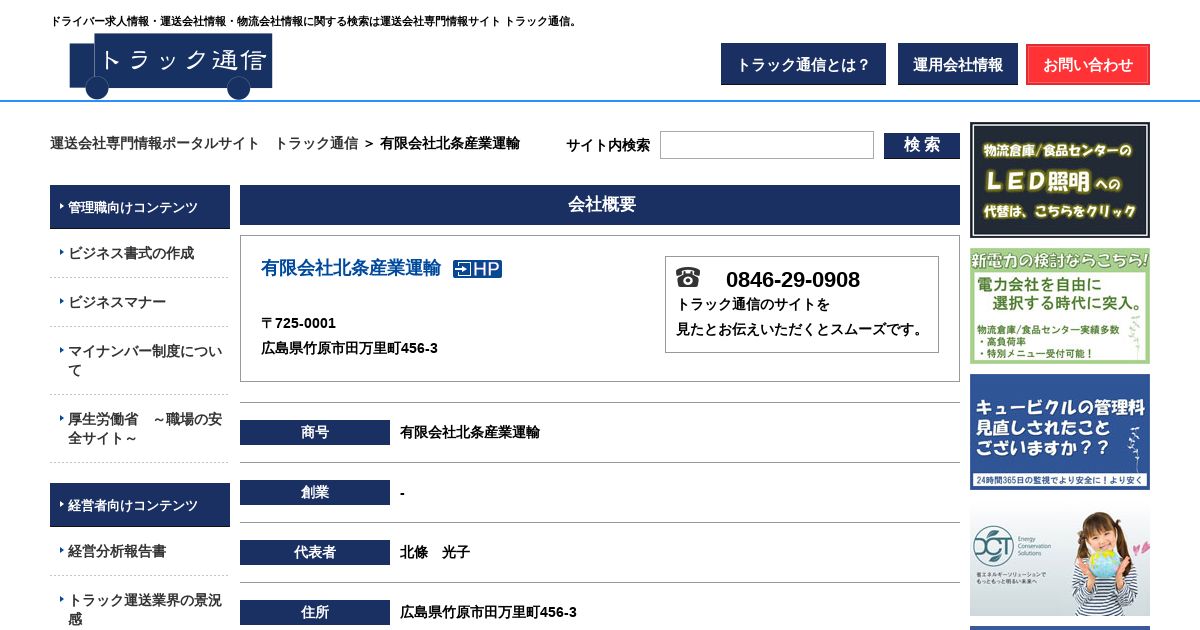Open the ECT Energy Conservation Solutions banner
1200x630 pixels.
tap(1060, 558)
